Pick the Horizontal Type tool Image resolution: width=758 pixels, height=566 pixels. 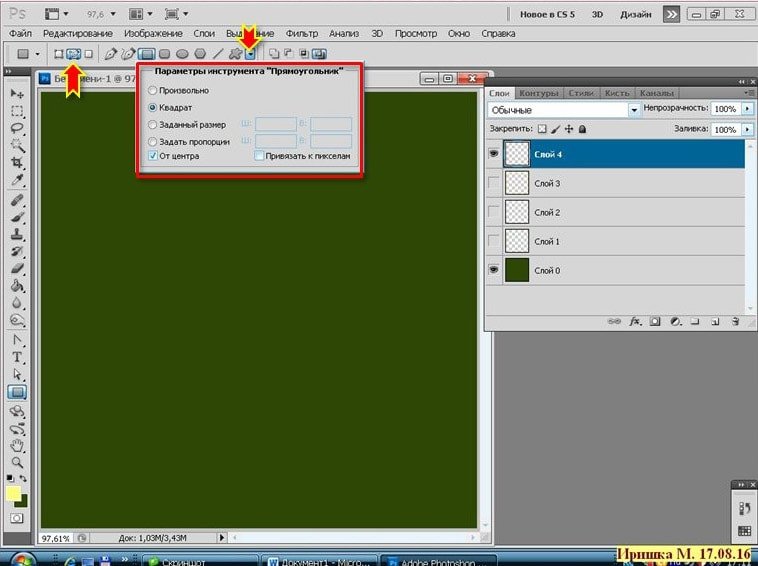17,357
